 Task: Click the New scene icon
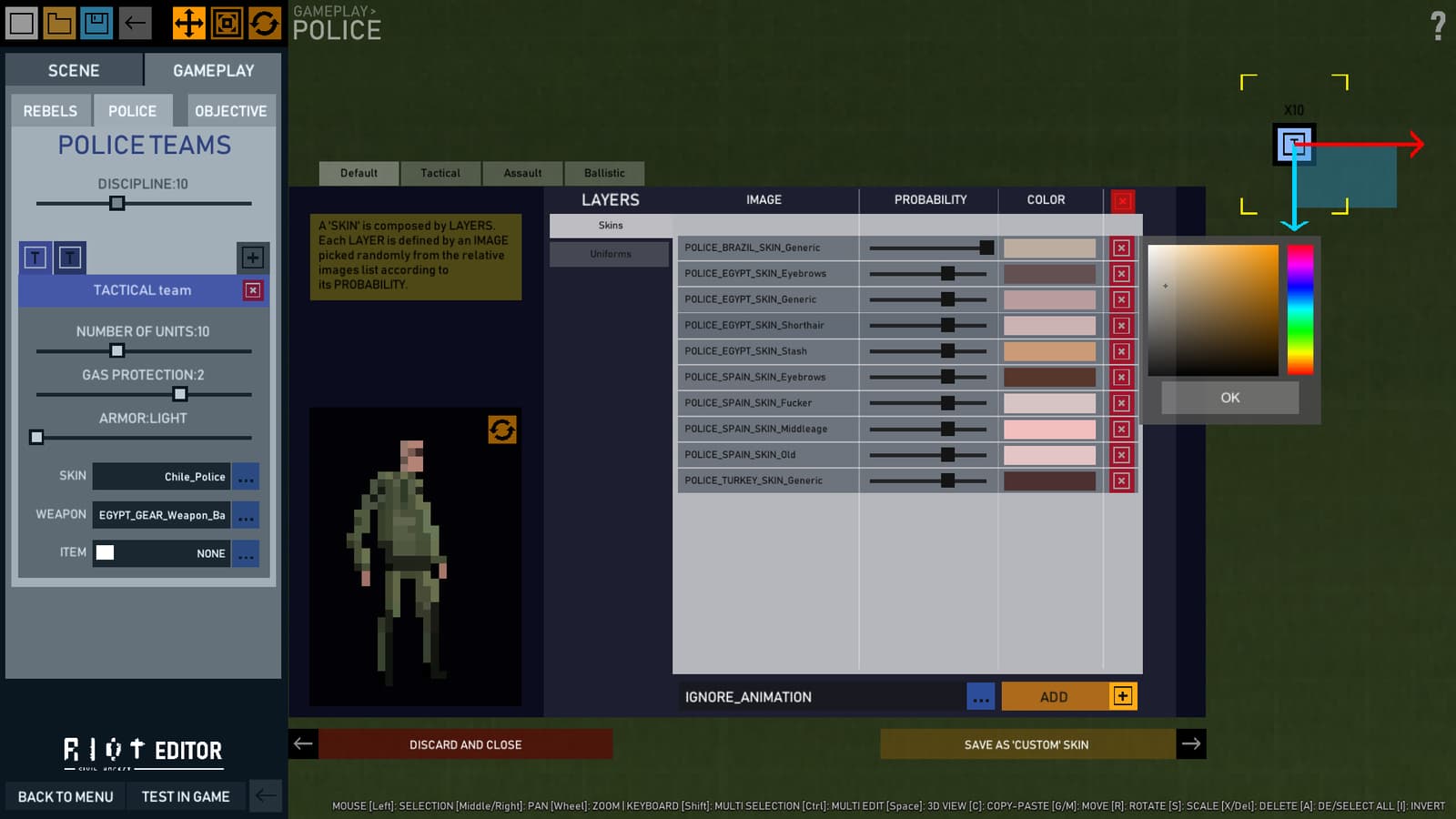22,23
